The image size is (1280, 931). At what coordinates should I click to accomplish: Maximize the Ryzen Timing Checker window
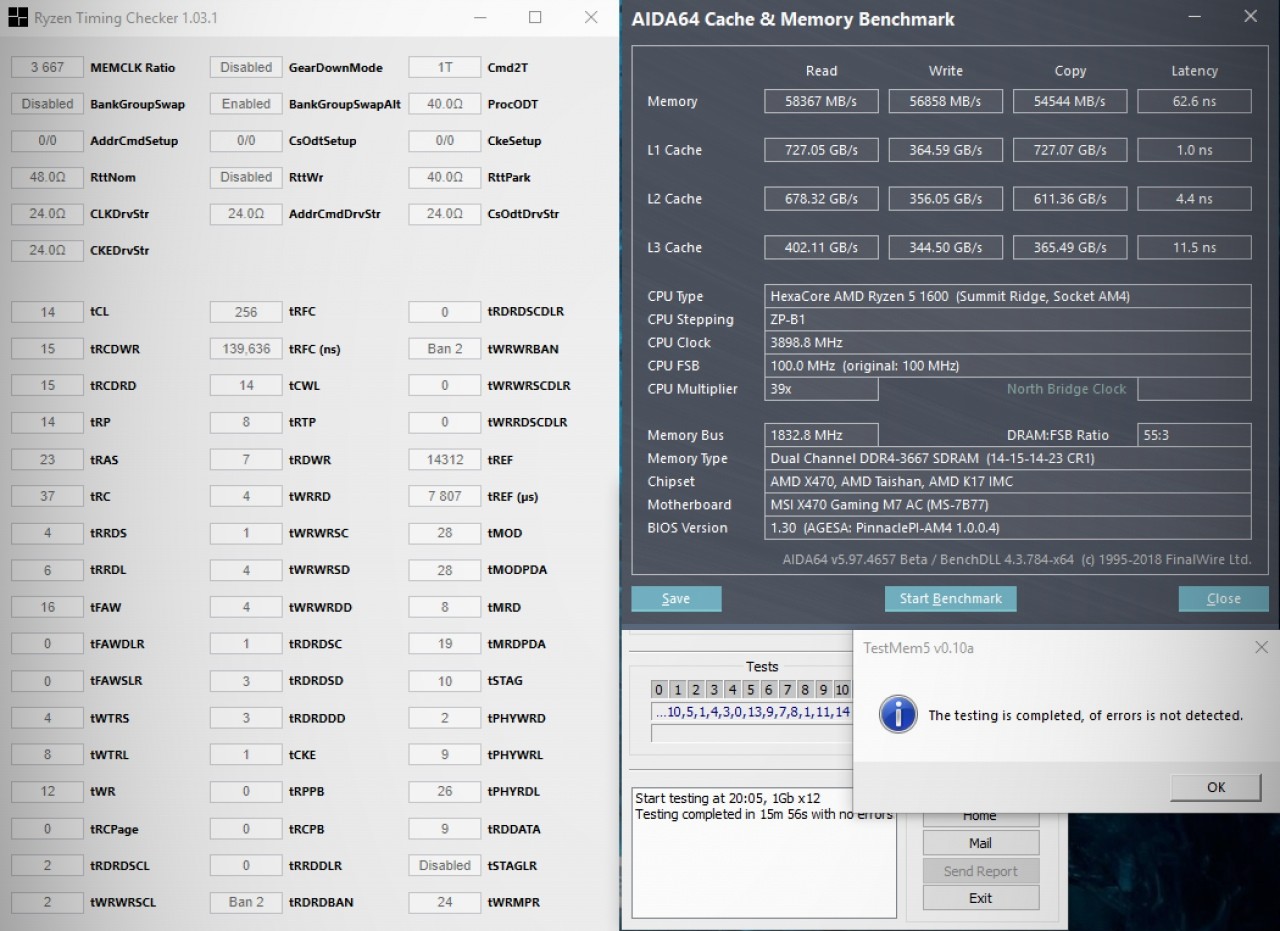click(x=535, y=18)
